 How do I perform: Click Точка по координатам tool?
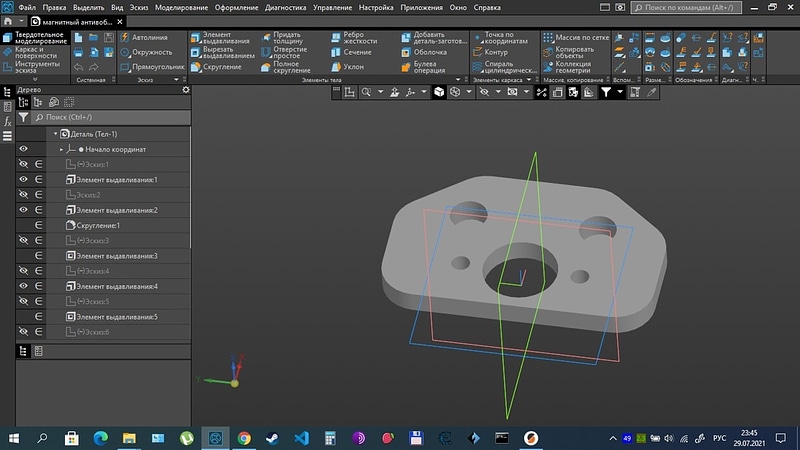[x=501, y=38]
